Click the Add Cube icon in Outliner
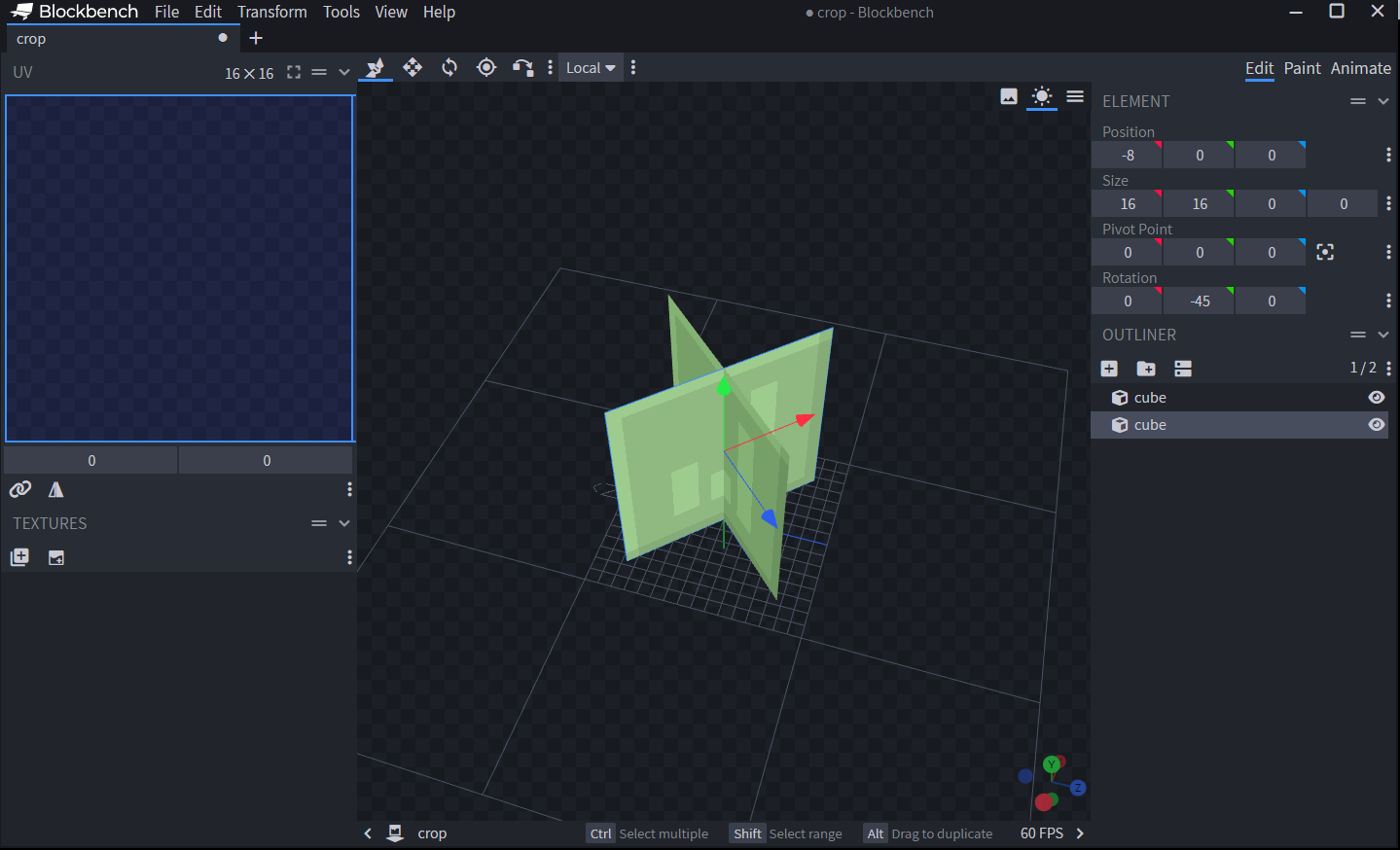The width and height of the screenshot is (1400, 850). pyautogui.click(x=1109, y=369)
